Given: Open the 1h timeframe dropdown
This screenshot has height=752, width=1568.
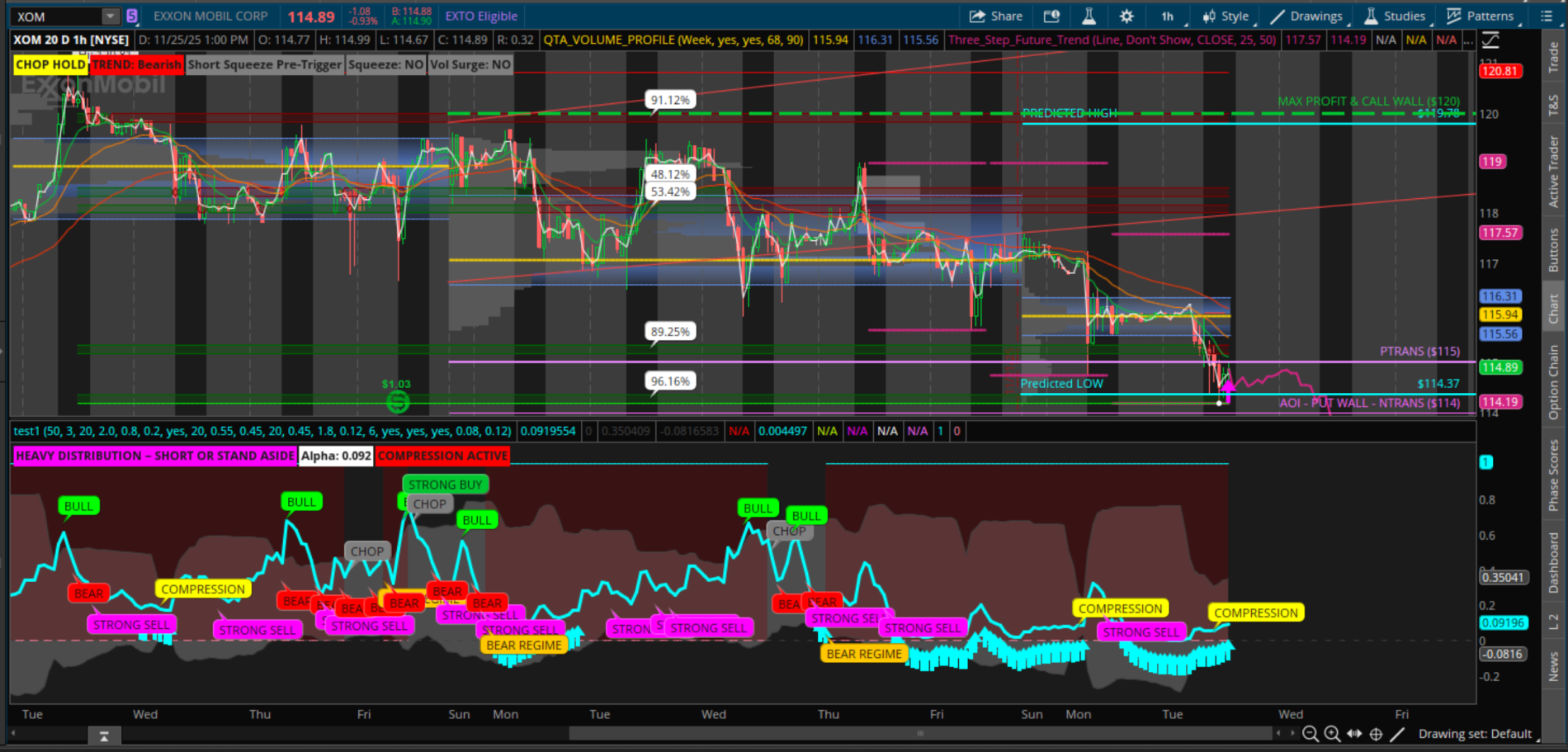Looking at the screenshot, I should click(x=1169, y=16).
